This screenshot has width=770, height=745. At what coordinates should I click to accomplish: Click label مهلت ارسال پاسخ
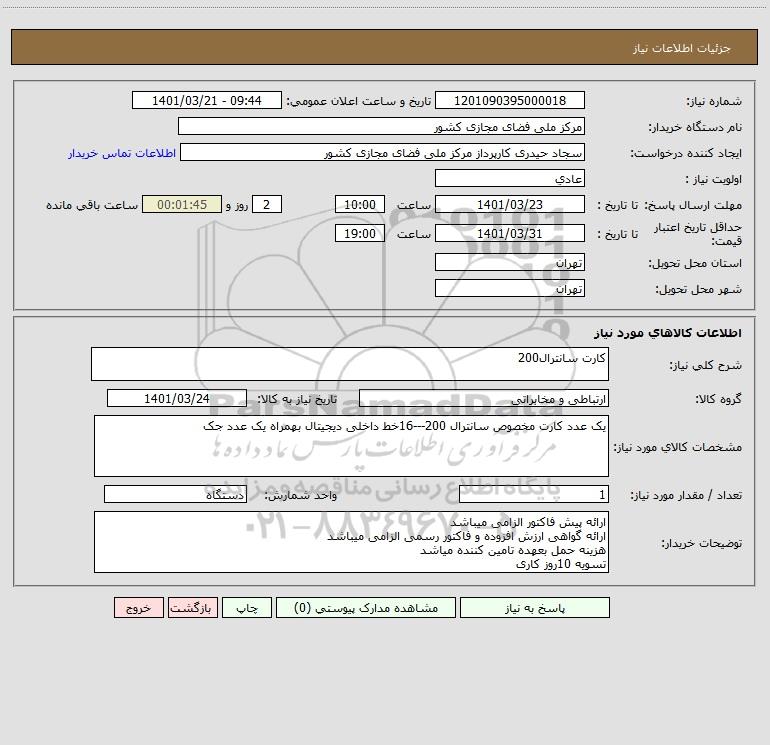coord(693,205)
